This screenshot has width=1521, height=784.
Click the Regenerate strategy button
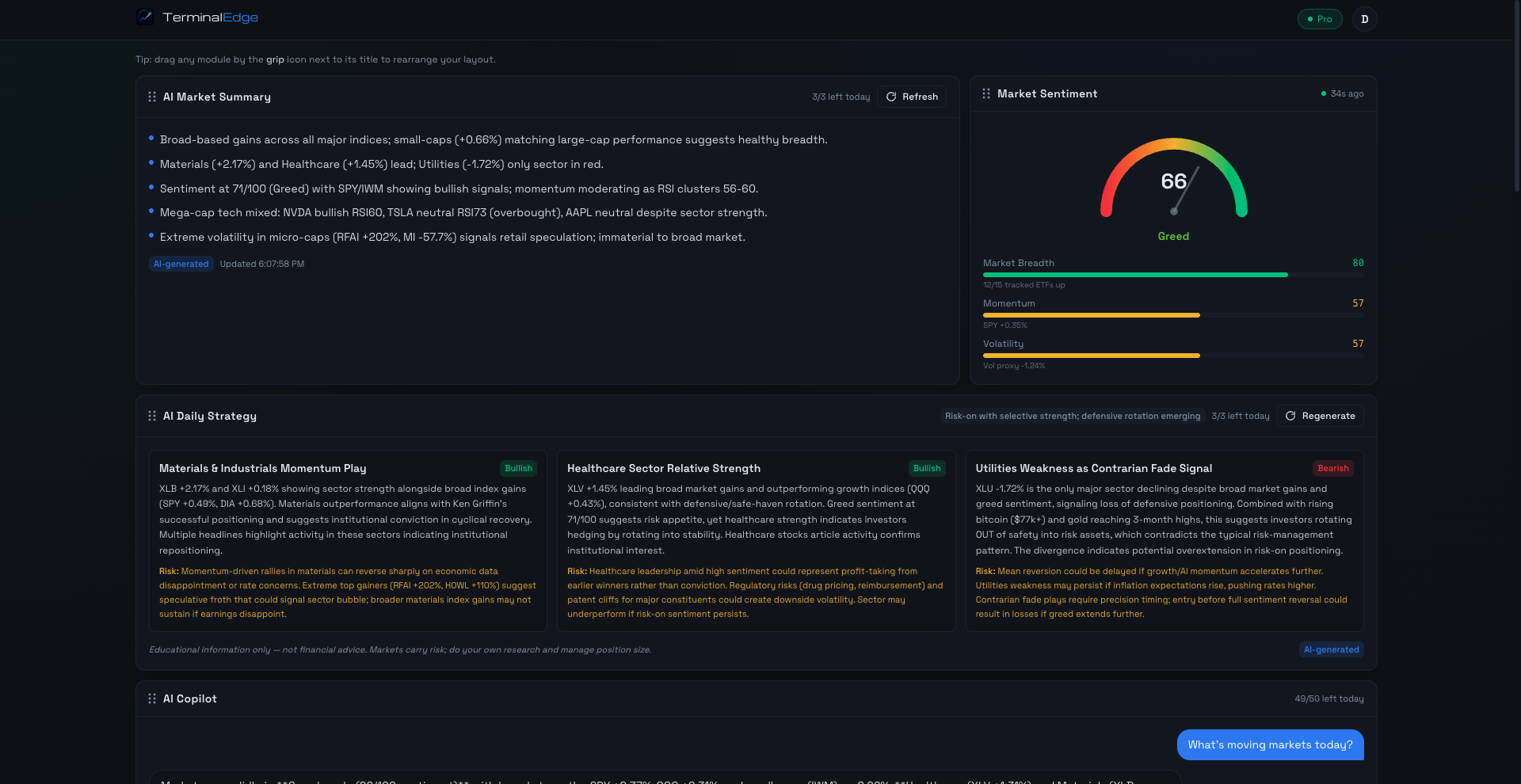coord(1320,416)
